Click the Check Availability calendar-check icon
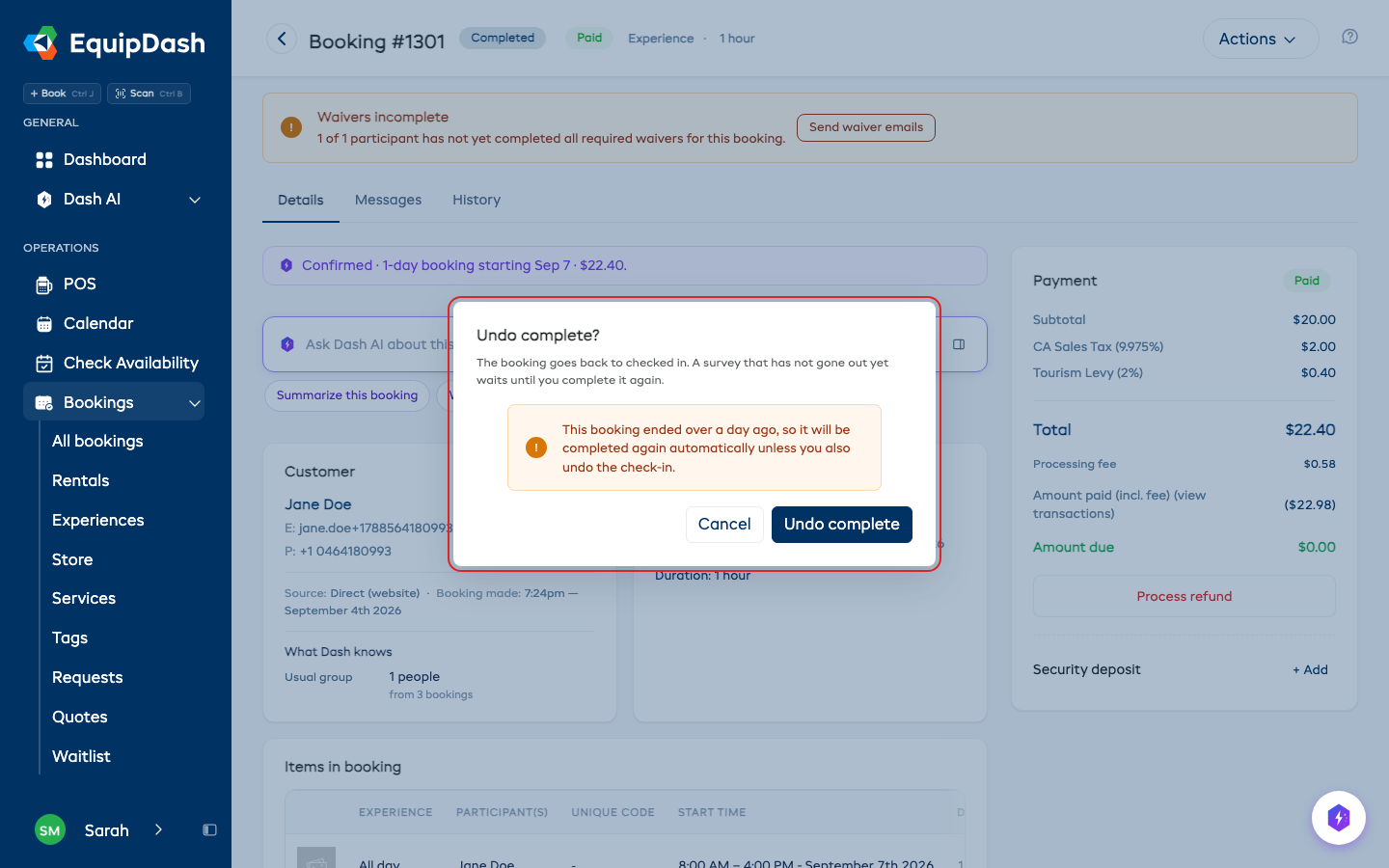 tap(44, 364)
